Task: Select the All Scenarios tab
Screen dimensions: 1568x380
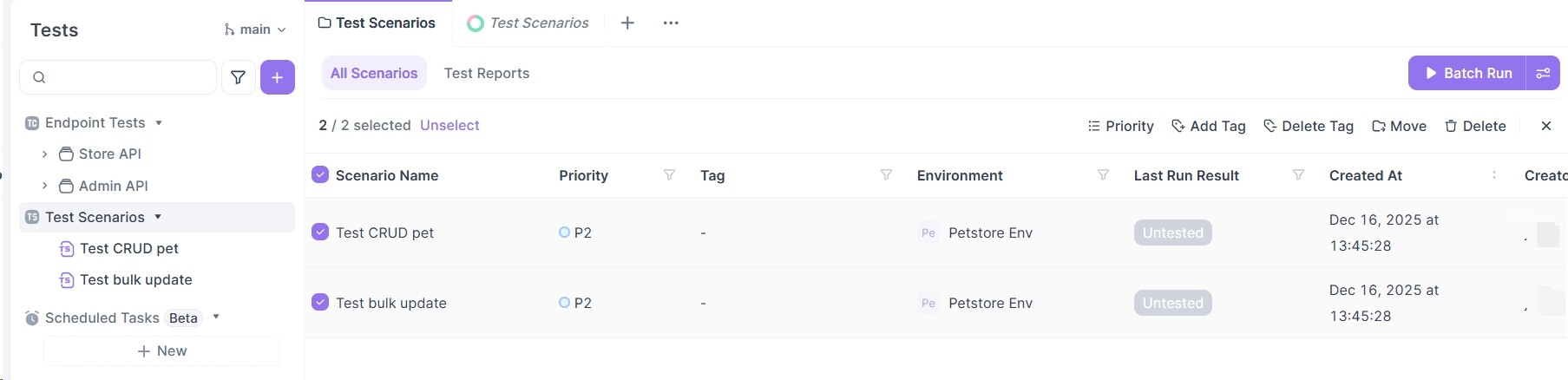Action: coord(374,73)
